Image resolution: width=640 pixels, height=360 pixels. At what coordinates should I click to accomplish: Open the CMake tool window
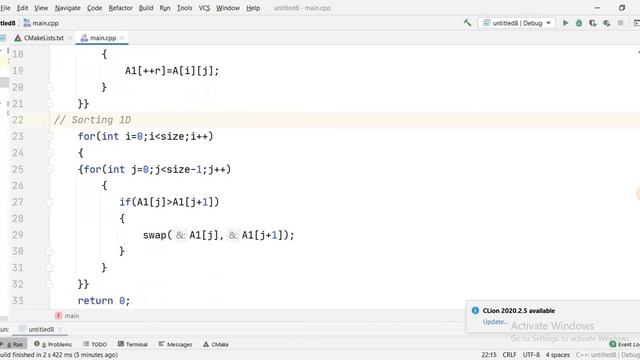coord(216,344)
